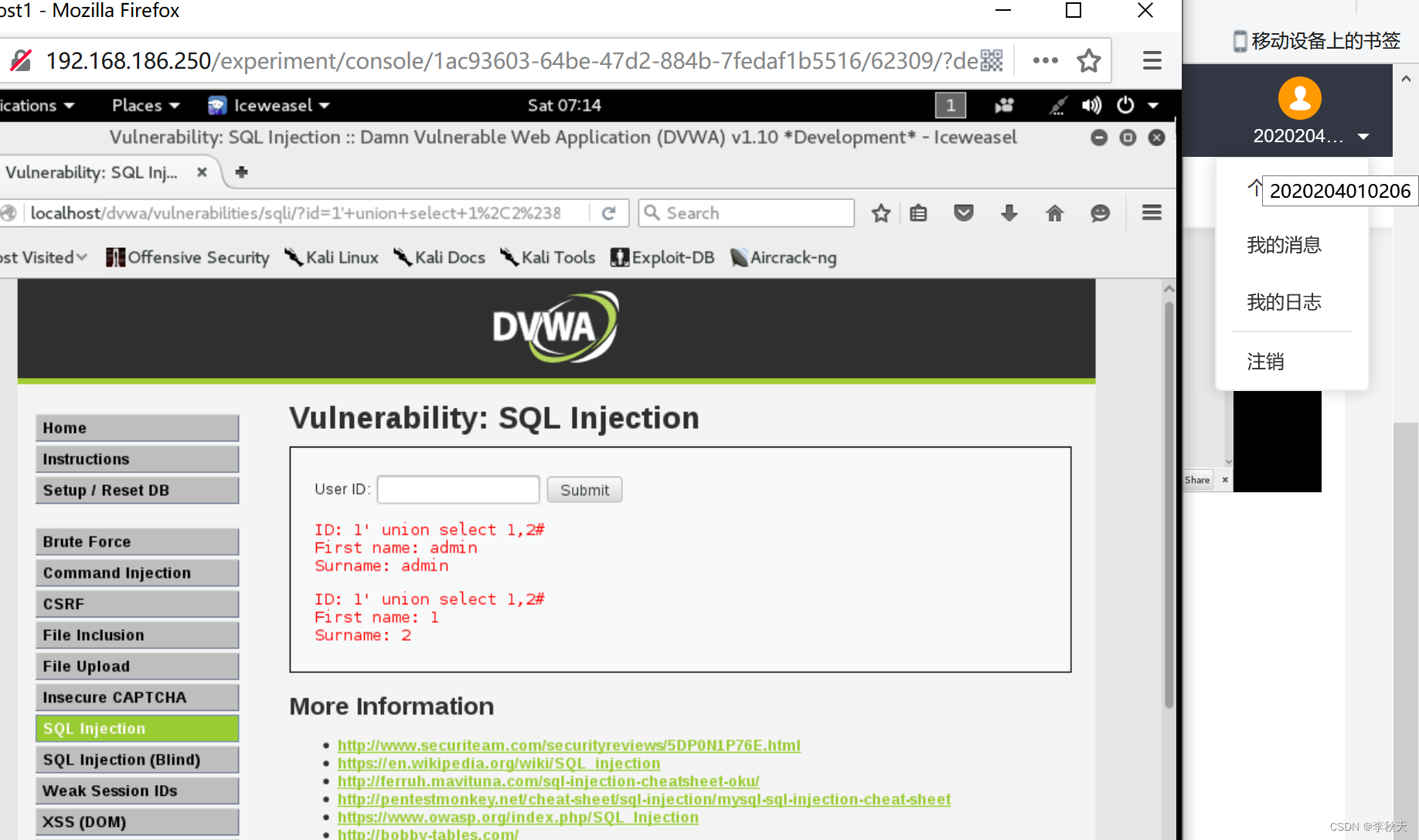Image resolution: width=1419 pixels, height=840 pixels.
Task: Open the outer Firefox hamburger menu
Action: tap(1152, 60)
